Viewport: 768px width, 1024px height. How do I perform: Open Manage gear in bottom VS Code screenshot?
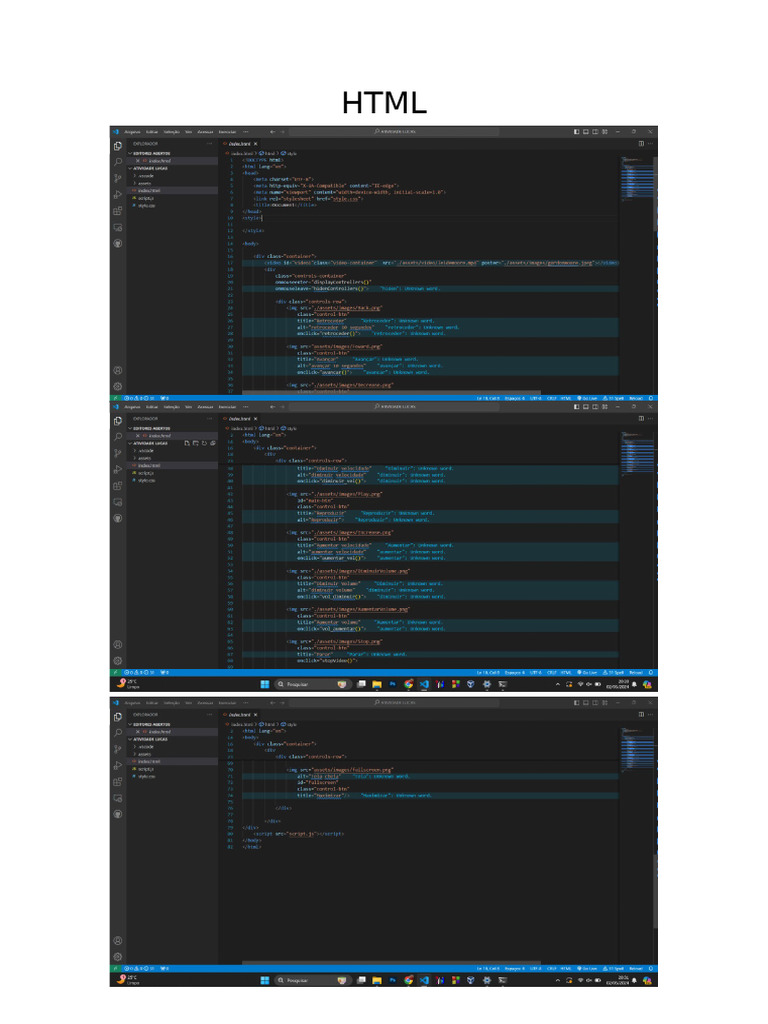coord(118,957)
